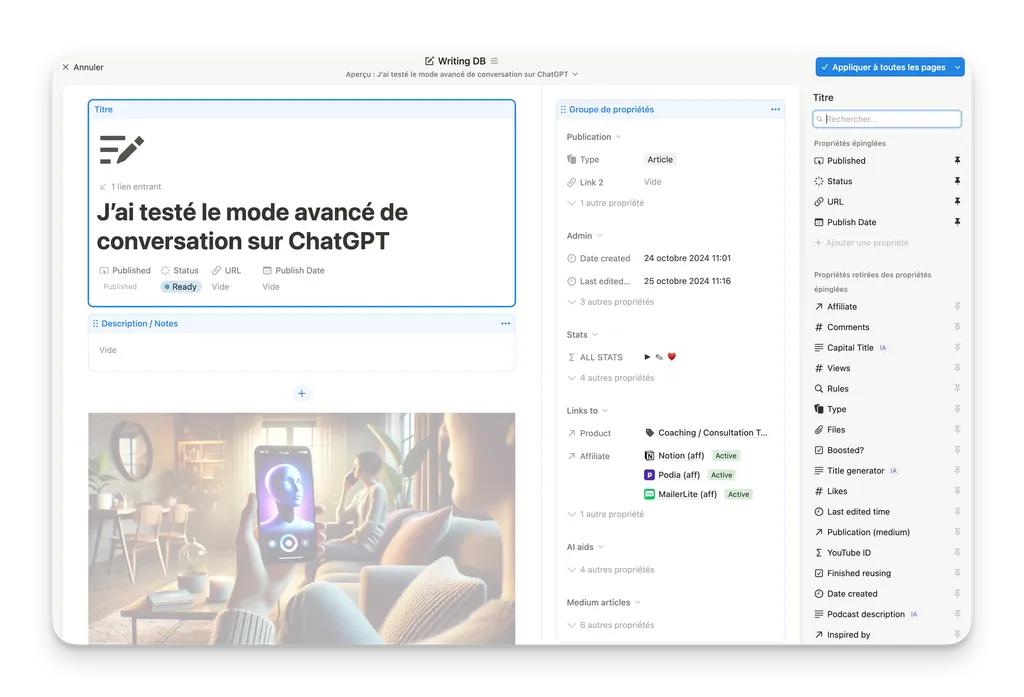1024x697 pixels.
Task: Unpin the Status property
Action: [957, 181]
